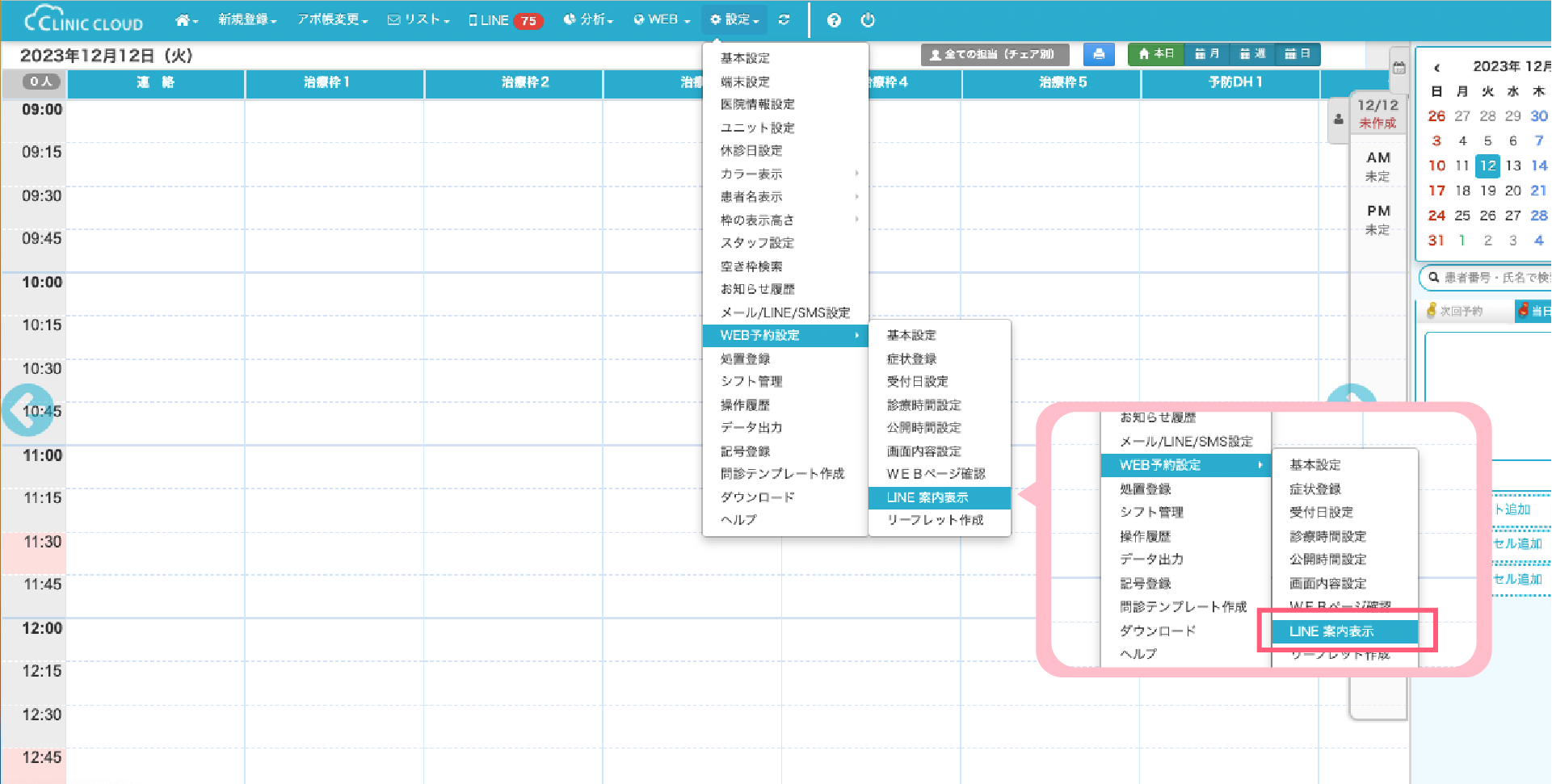Expand the 新規登録 dropdown

tap(247, 20)
